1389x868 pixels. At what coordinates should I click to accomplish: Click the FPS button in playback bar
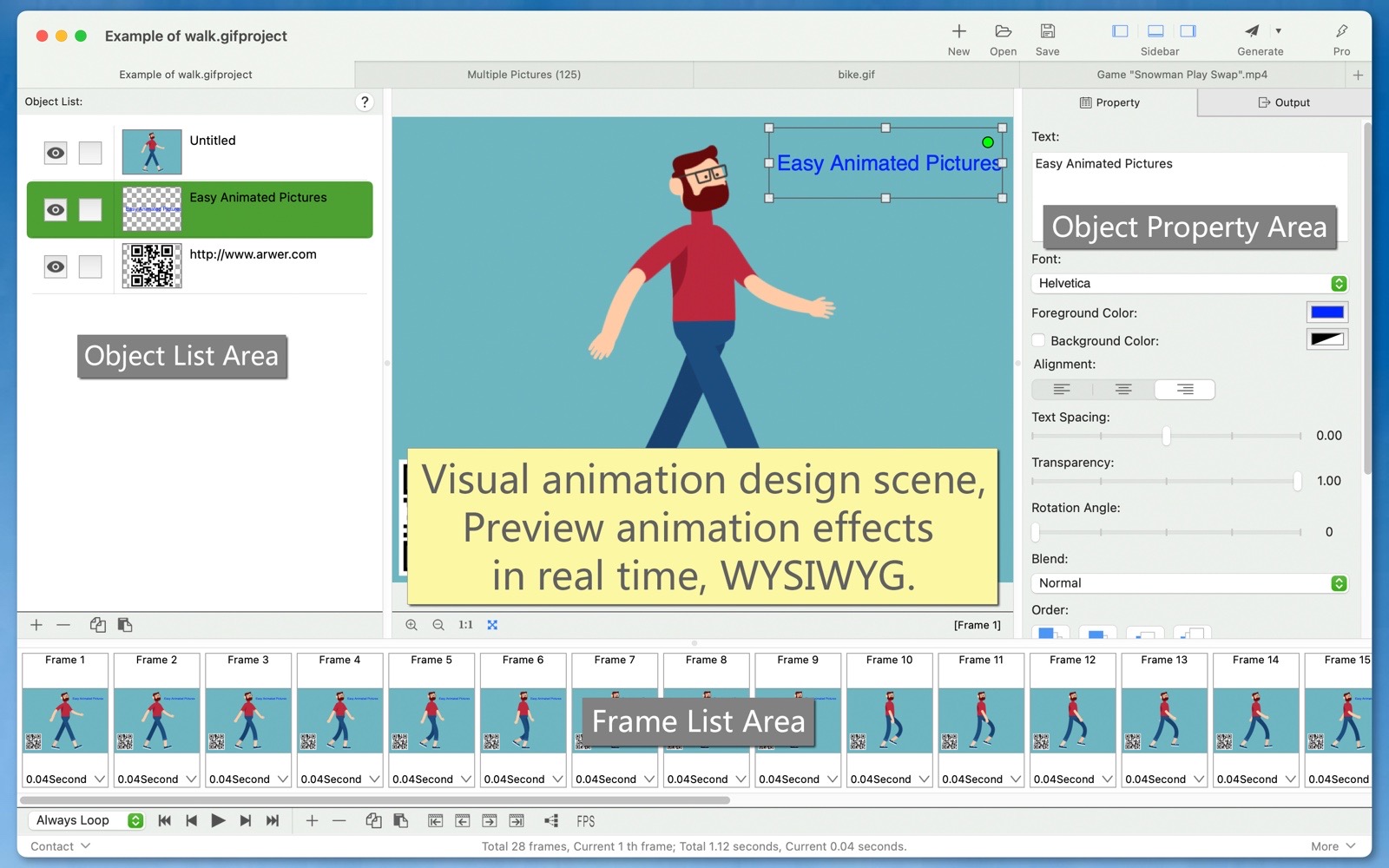[585, 821]
